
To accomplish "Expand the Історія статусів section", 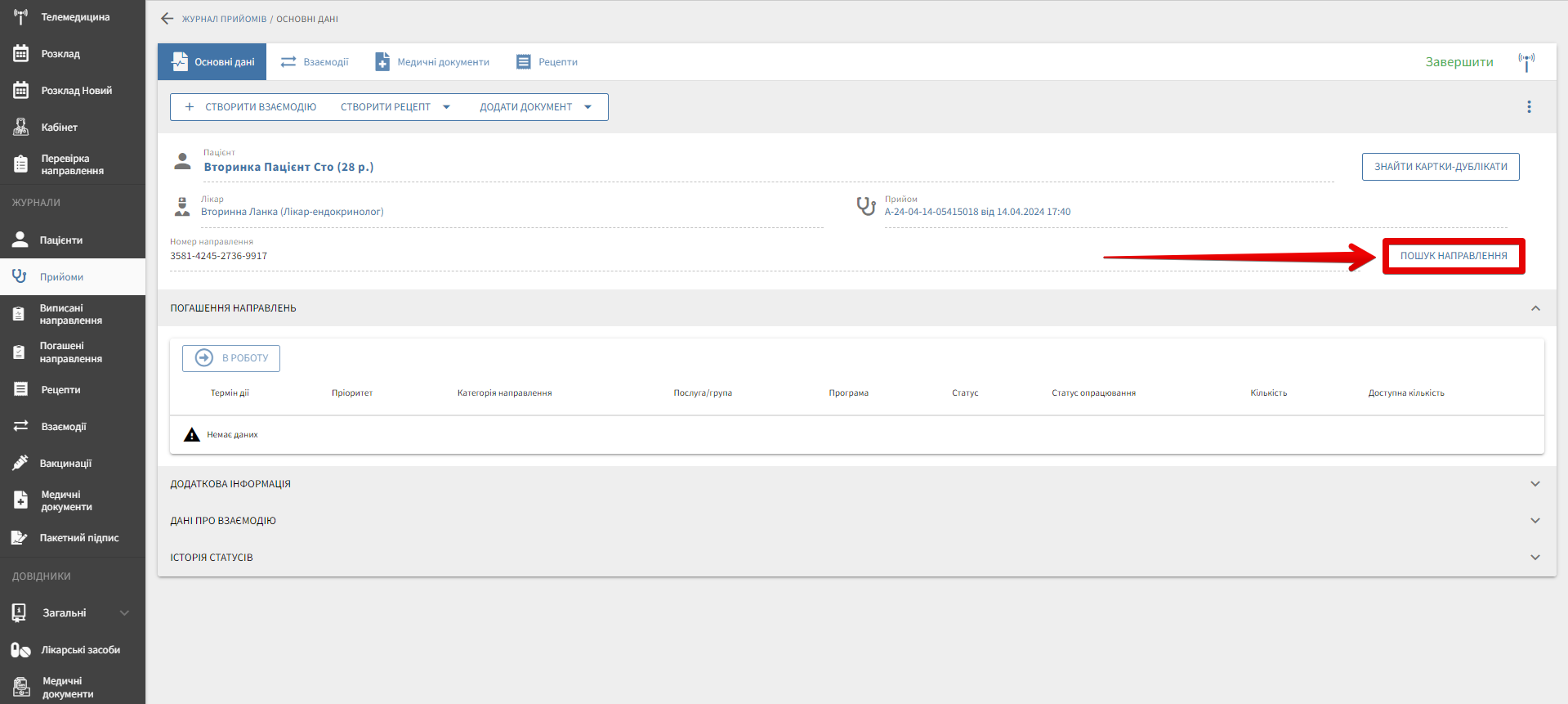I will tap(1534, 558).
